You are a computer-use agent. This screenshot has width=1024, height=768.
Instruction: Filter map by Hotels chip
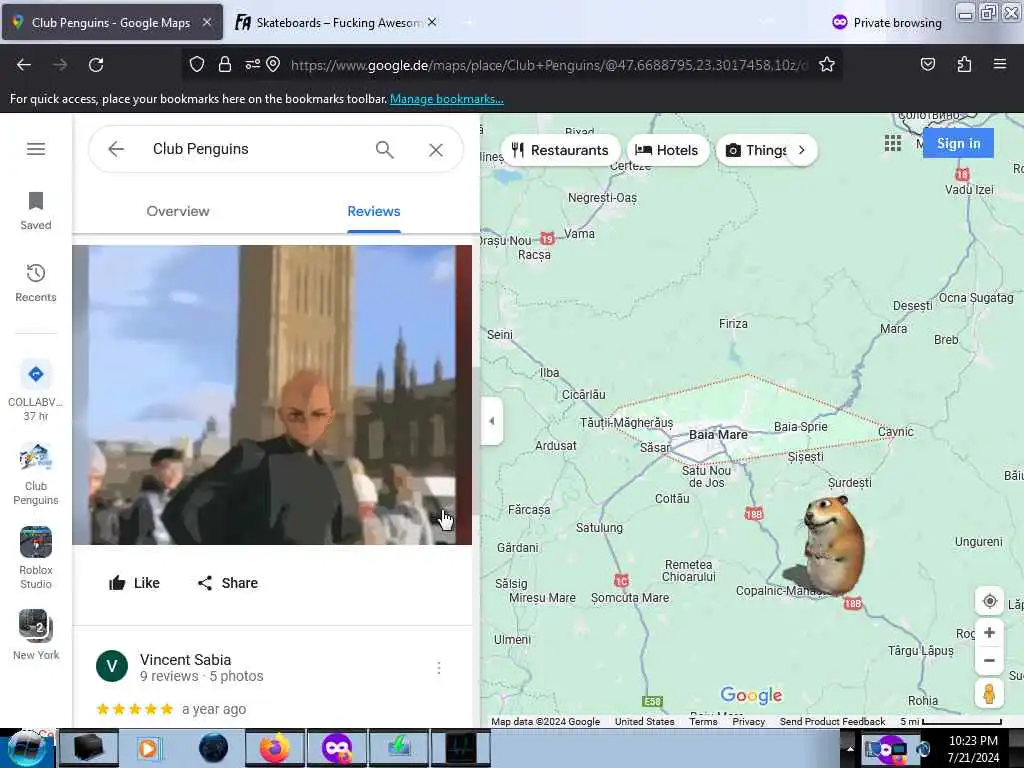[x=667, y=150]
